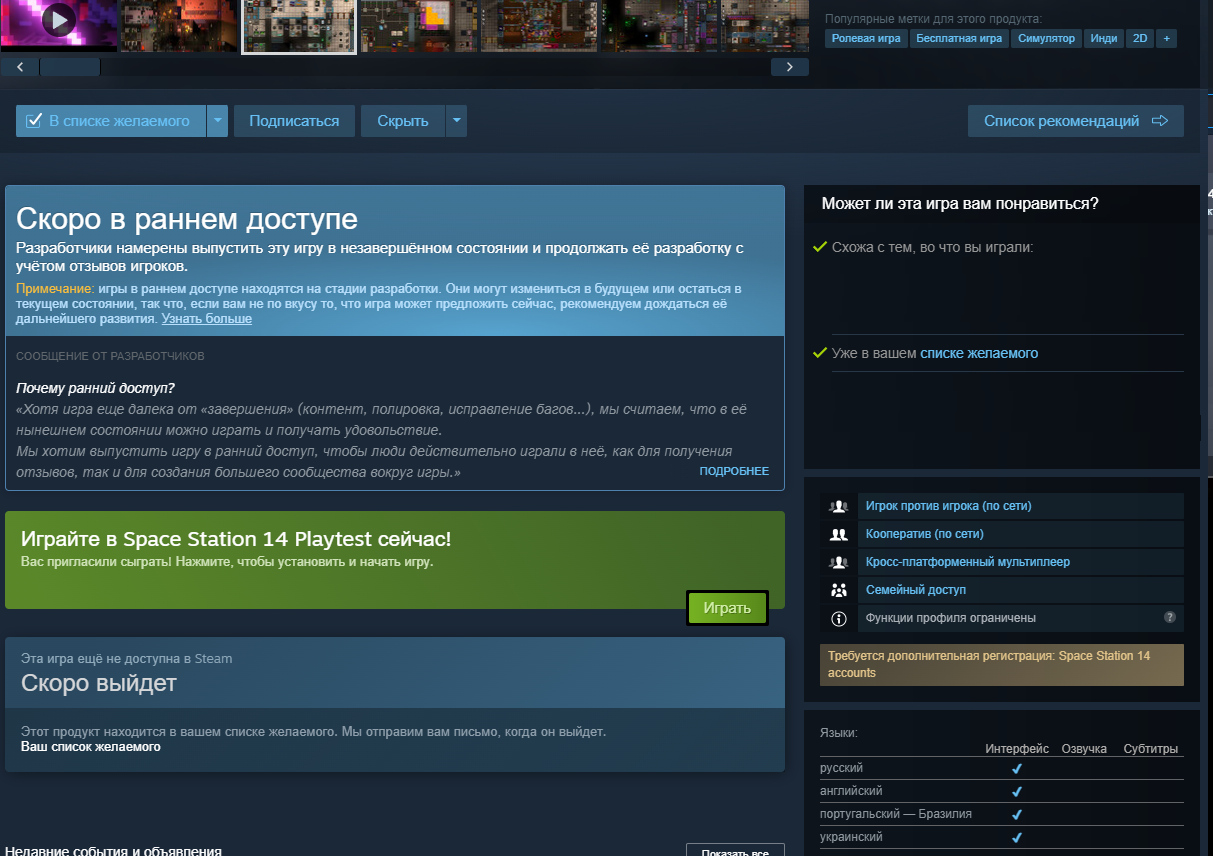This screenshot has height=856, width=1213.
Task: Open Ваш список желаемого link
Action: (91, 747)
